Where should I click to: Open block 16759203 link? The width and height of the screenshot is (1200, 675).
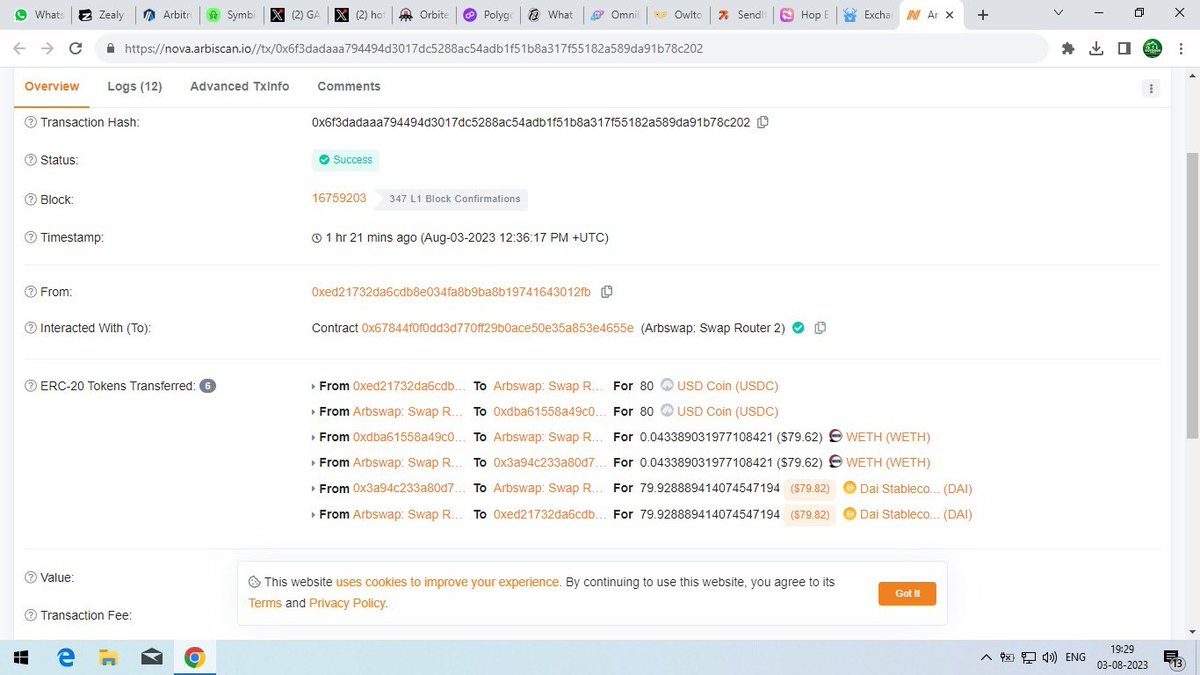coord(339,199)
